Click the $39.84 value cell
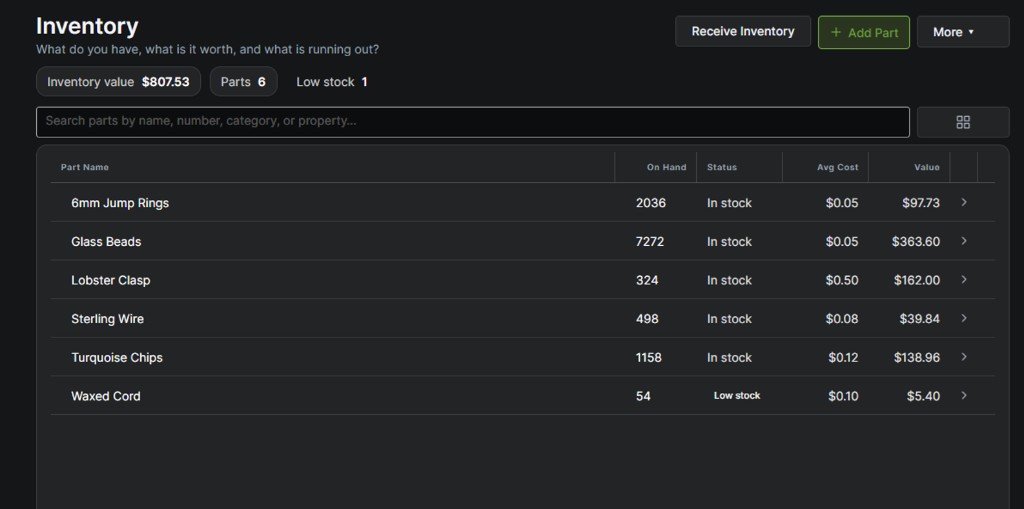Screen dimensions: 1024x509 921,319
